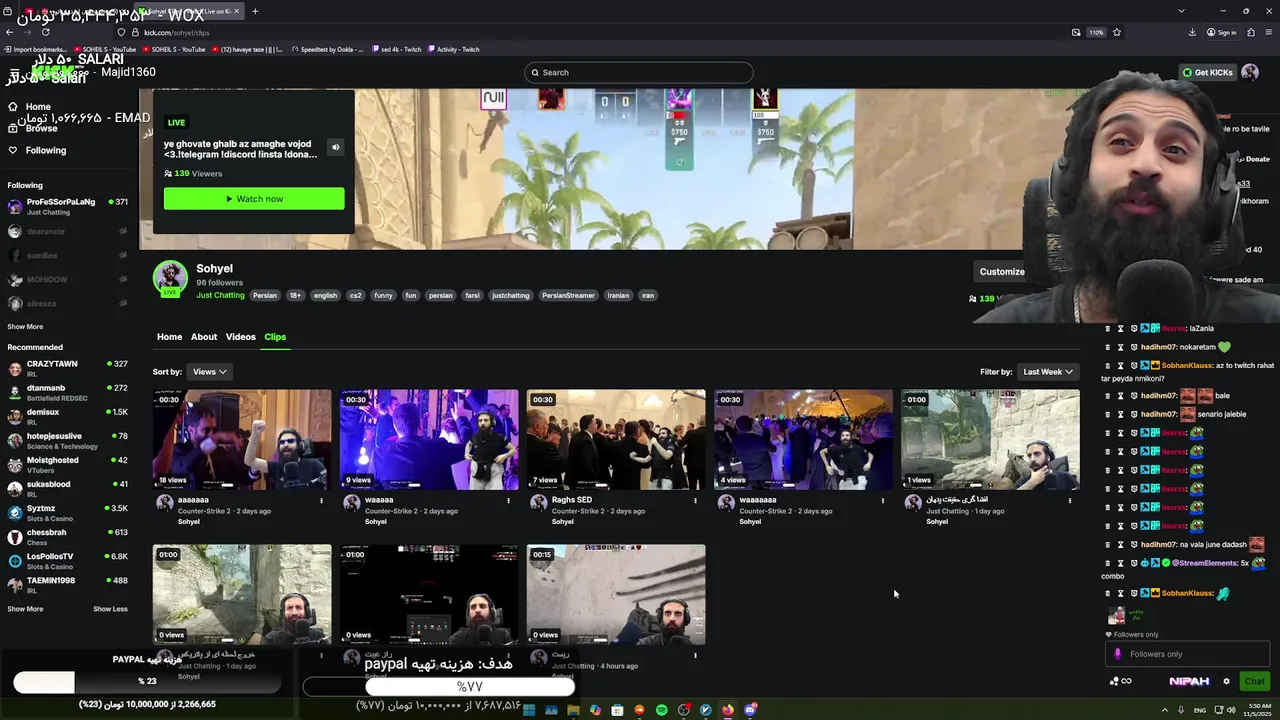Open File Explorer from the taskbar

point(573,710)
